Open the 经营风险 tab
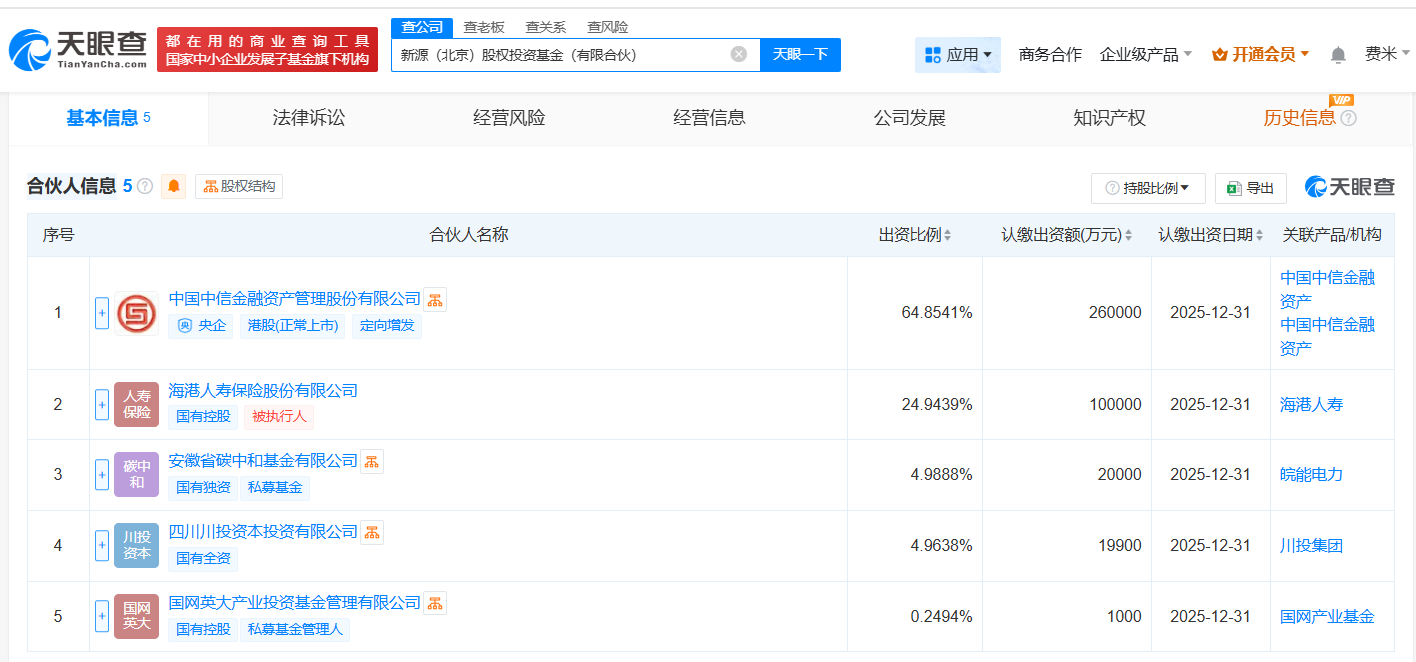The image size is (1416, 662). (509, 118)
